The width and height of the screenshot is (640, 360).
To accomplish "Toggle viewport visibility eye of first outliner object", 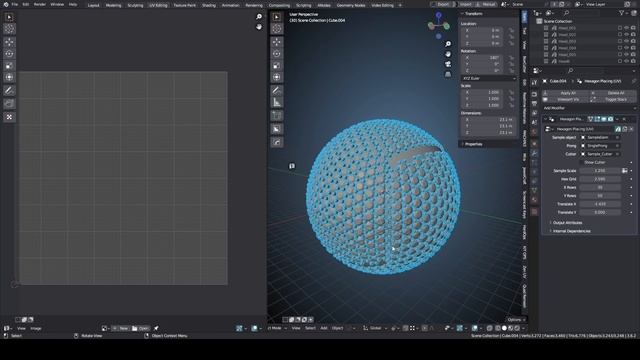I will pos(627,28).
